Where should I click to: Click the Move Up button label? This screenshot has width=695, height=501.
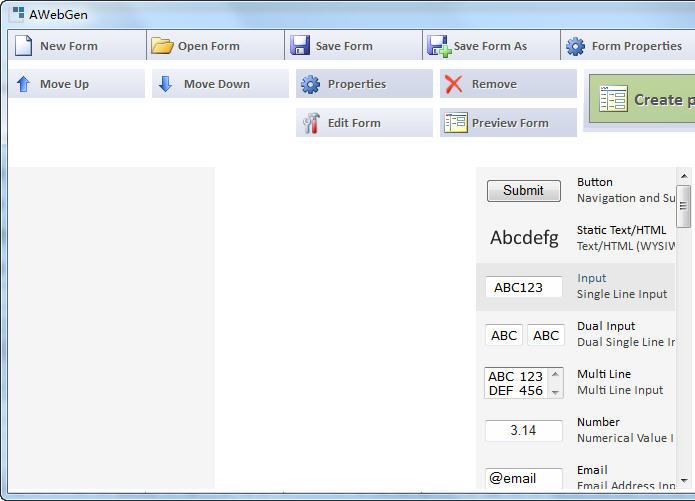point(64,84)
